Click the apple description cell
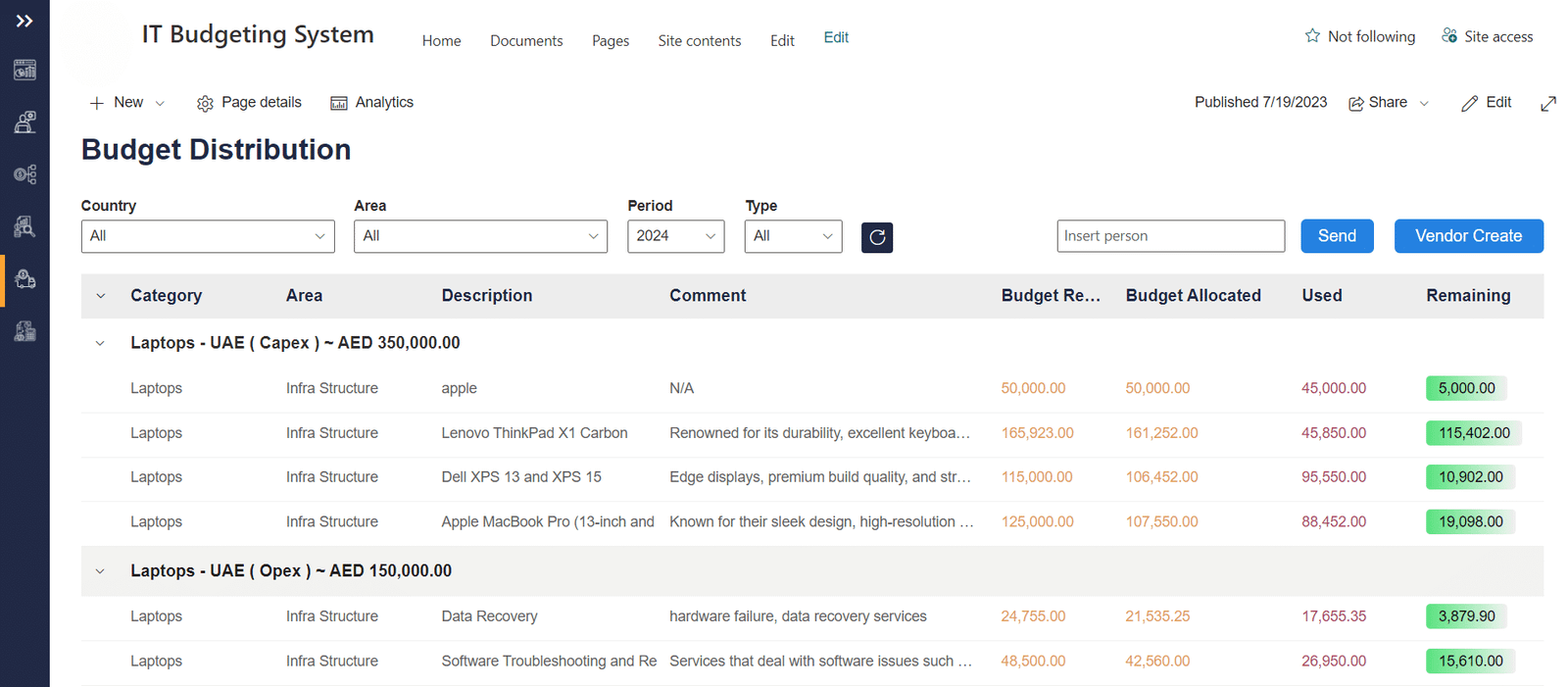 [x=459, y=389]
